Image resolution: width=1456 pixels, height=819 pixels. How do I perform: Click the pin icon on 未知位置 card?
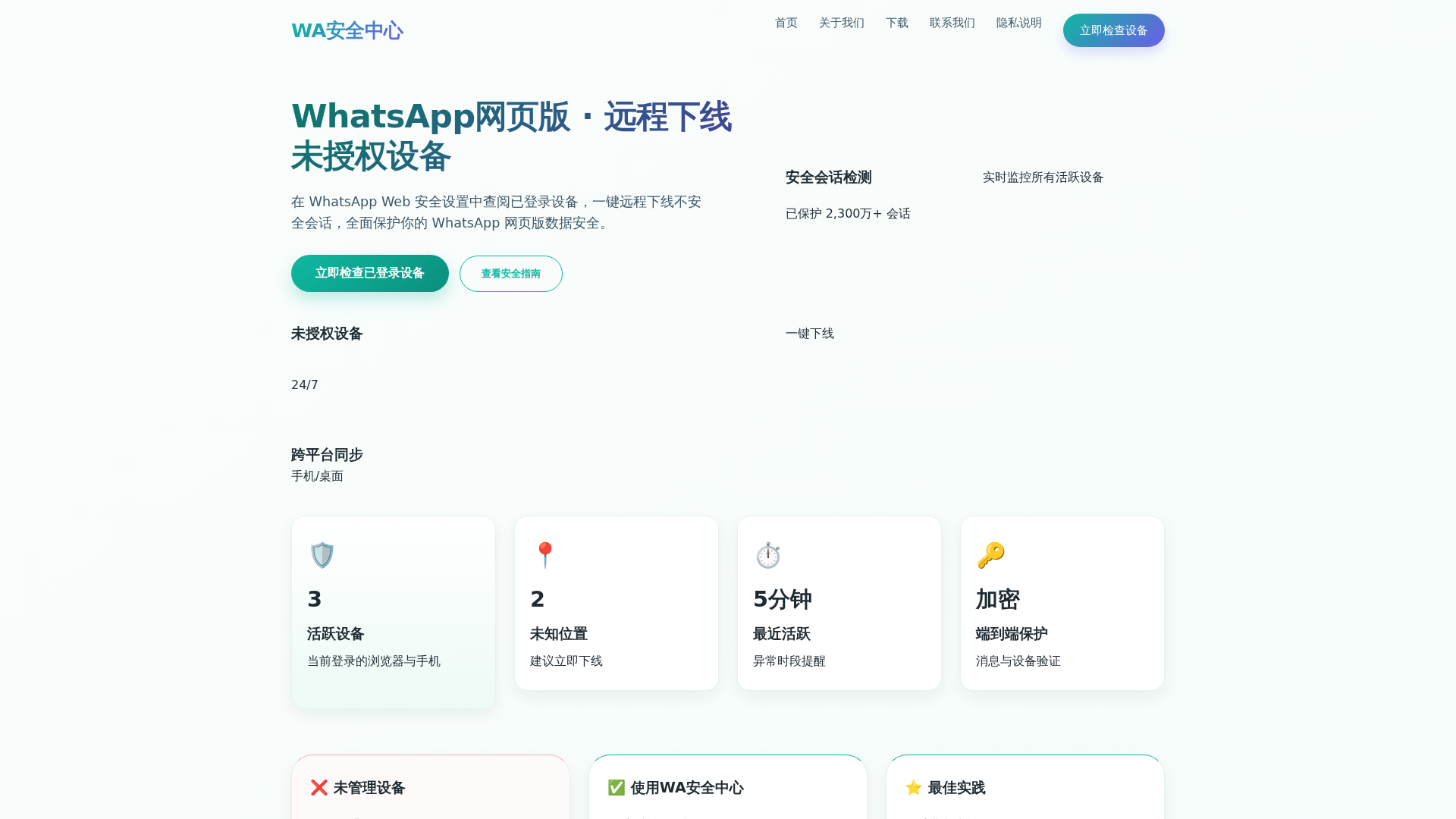(544, 555)
